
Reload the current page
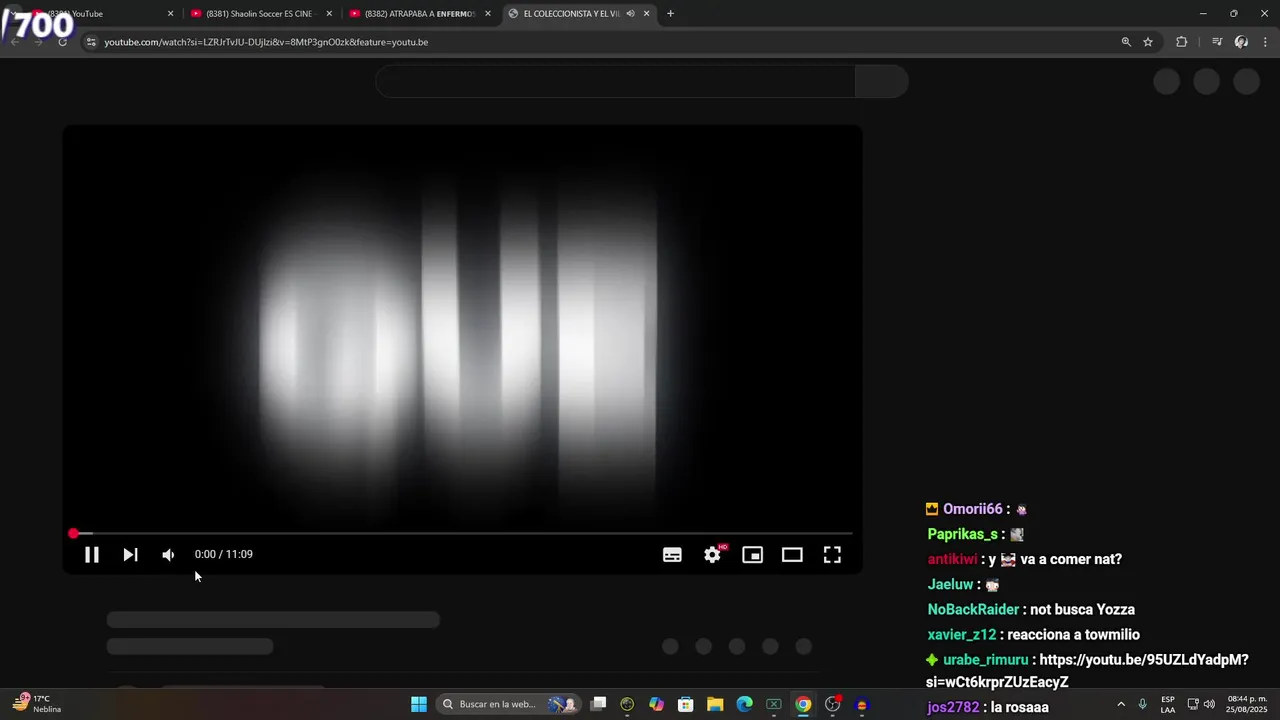point(62,42)
